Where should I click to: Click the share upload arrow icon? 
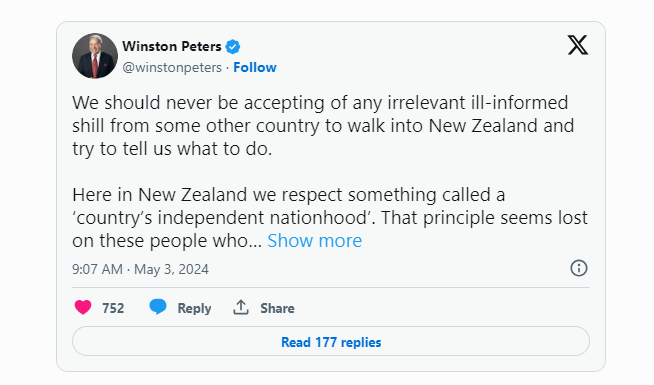241,307
